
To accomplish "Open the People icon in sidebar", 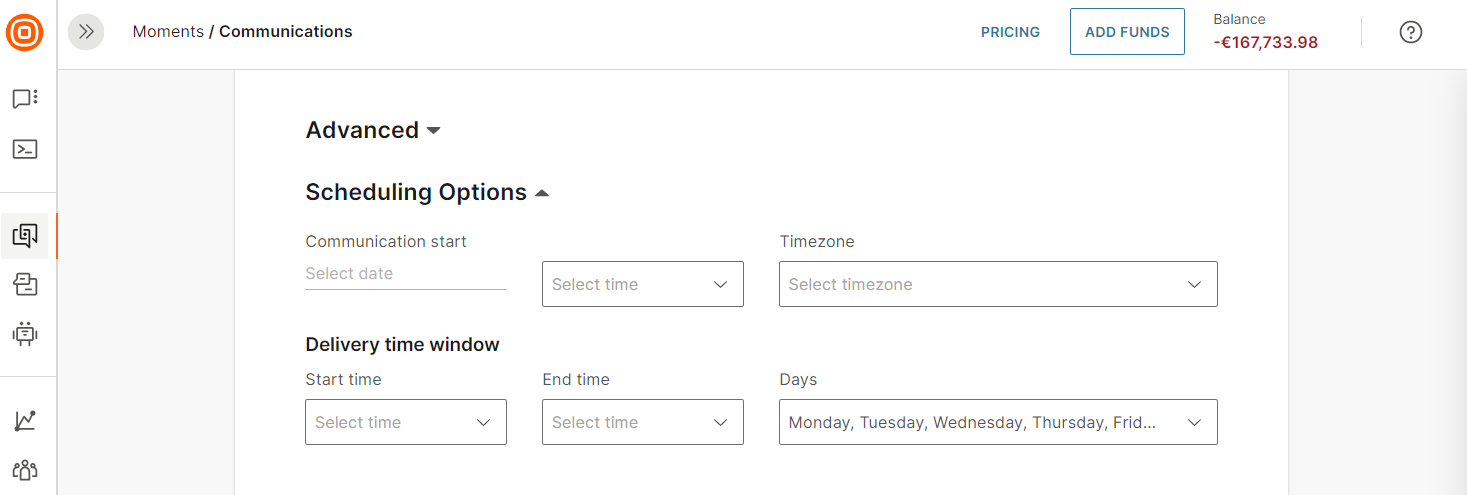I will [x=25, y=469].
